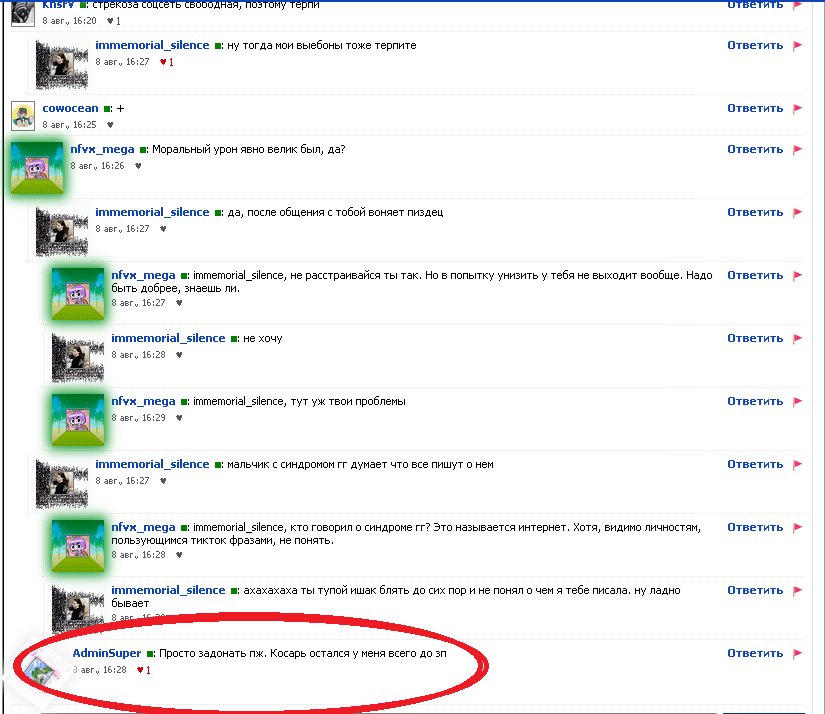Click Ответить for "тут уж твои проблемы"

(x=755, y=401)
